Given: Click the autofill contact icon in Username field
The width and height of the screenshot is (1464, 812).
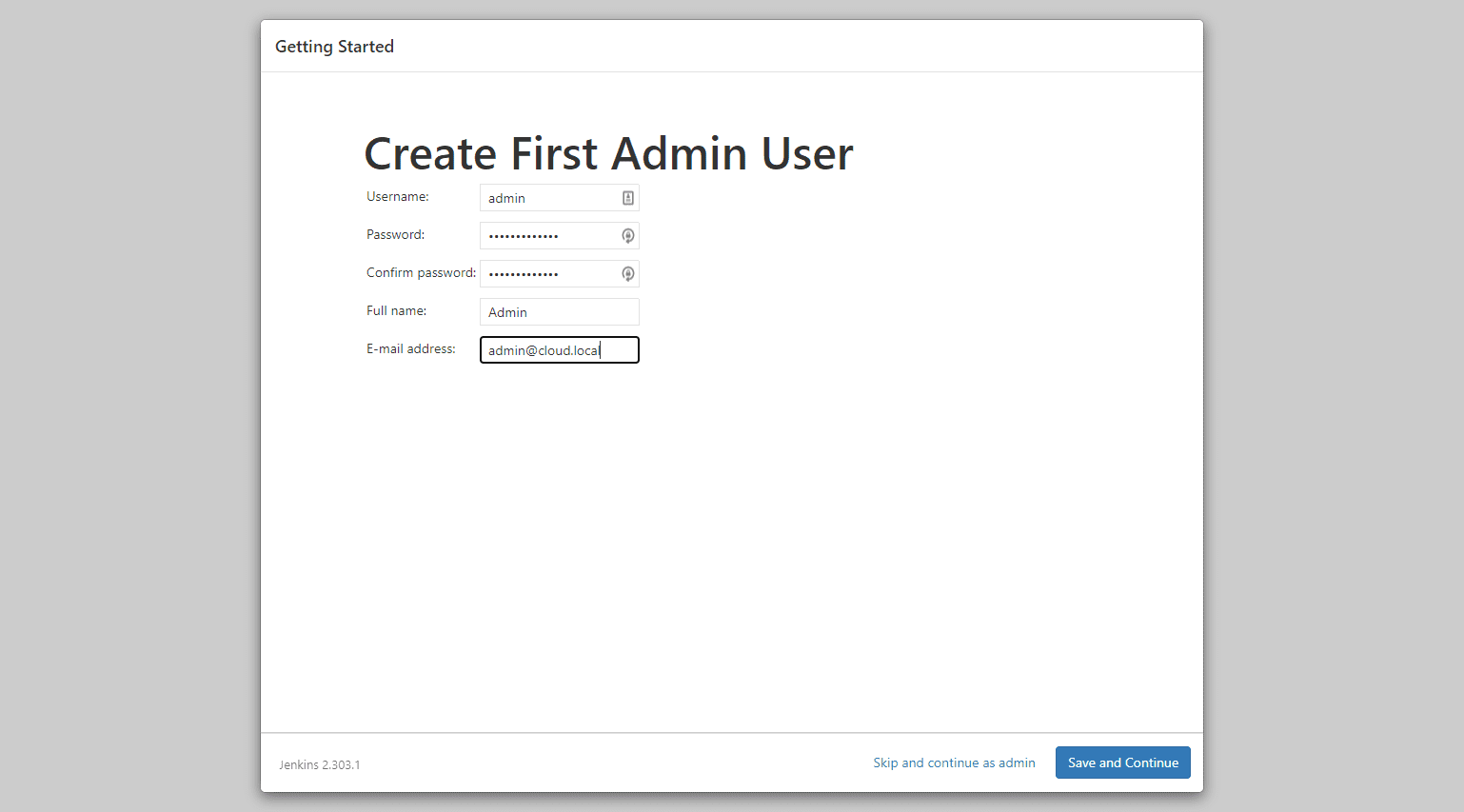Looking at the screenshot, I should [628, 198].
